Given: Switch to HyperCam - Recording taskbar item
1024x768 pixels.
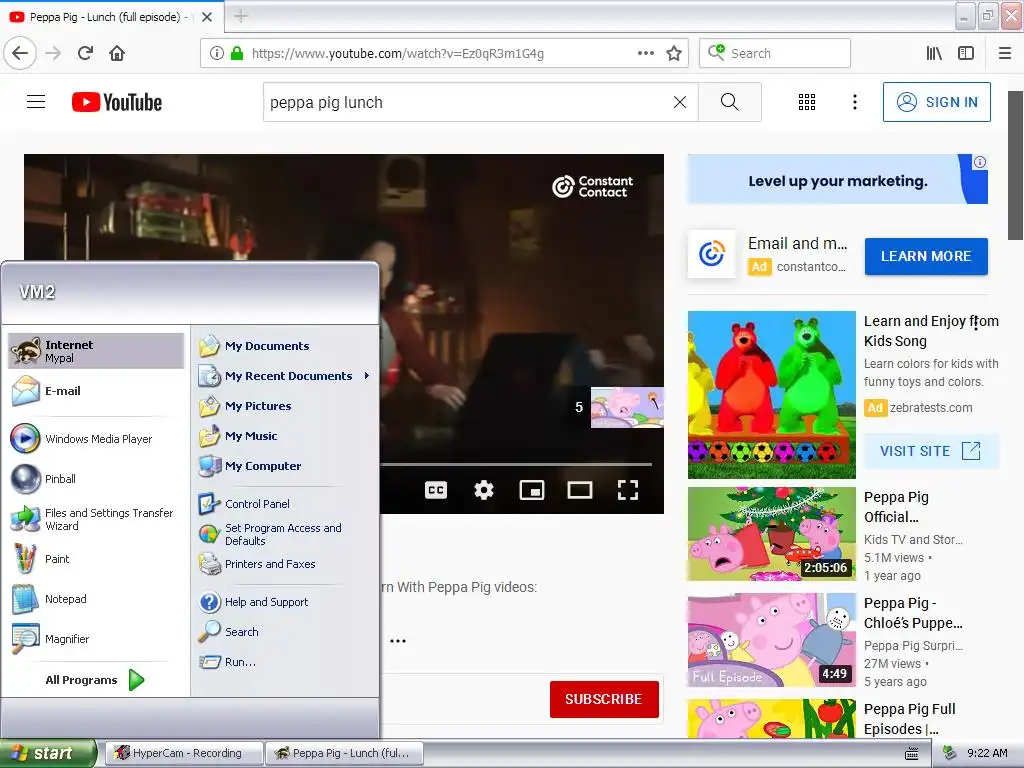Looking at the screenshot, I should pyautogui.click(x=184, y=753).
